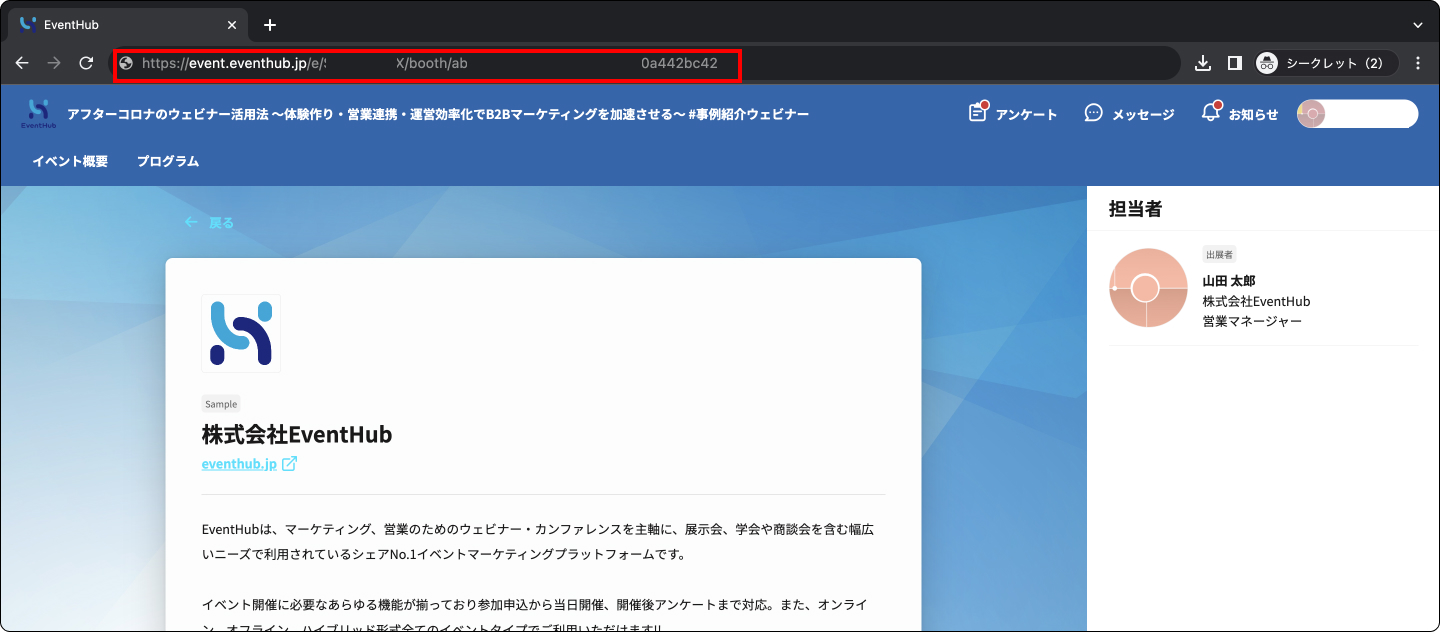Open the user profile pill menu

[1357, 114]
